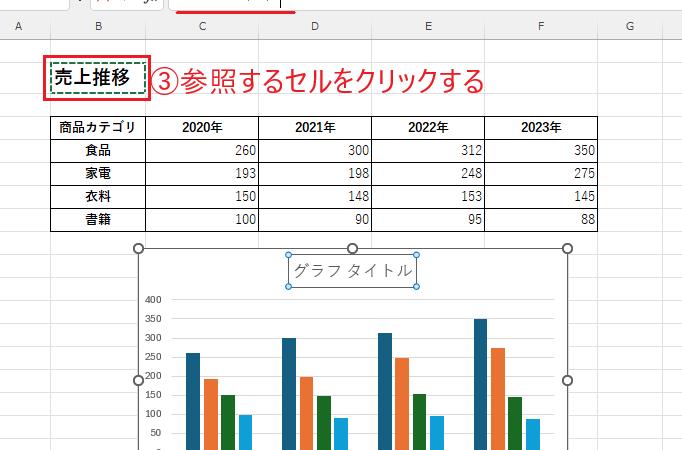Click the グラフ タイトル chart title box
682x450 pixels.
pyautogui.click(x=352, y=271)
